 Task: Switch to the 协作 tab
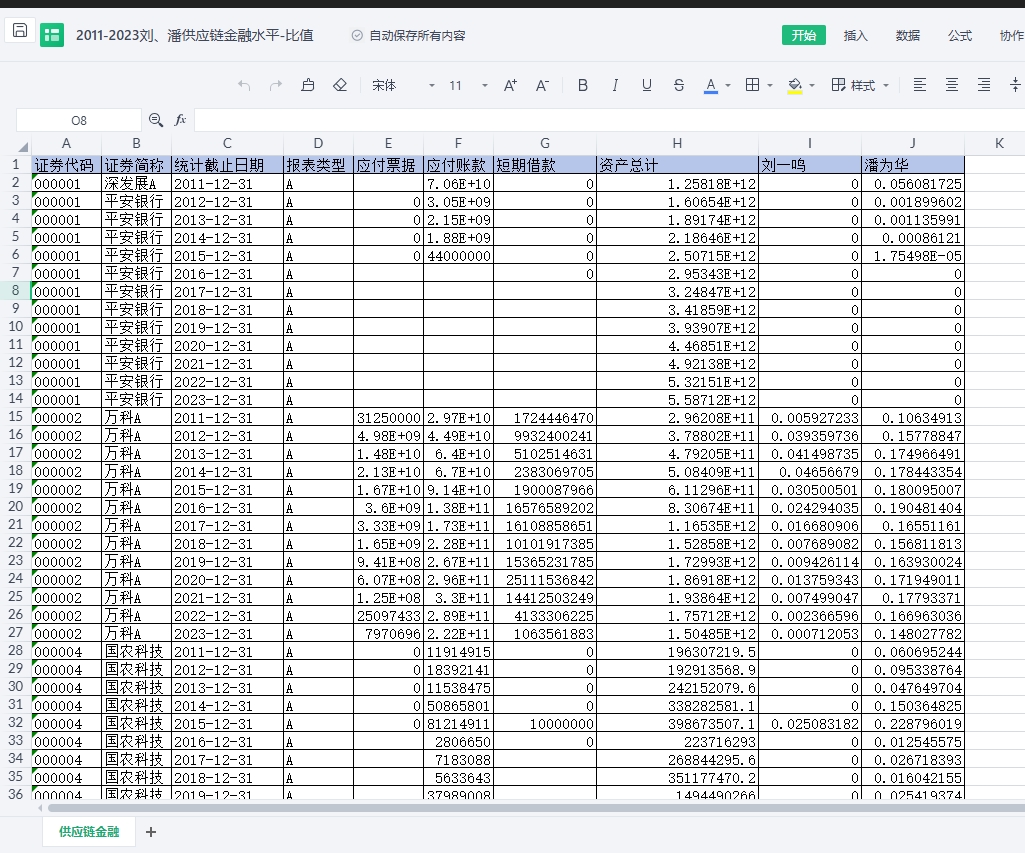1011,35
